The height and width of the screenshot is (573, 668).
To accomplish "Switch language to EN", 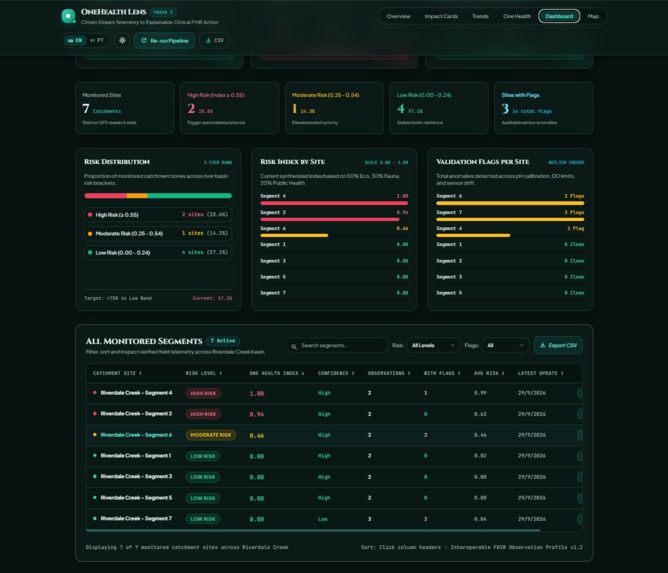I will coord(75,40).
